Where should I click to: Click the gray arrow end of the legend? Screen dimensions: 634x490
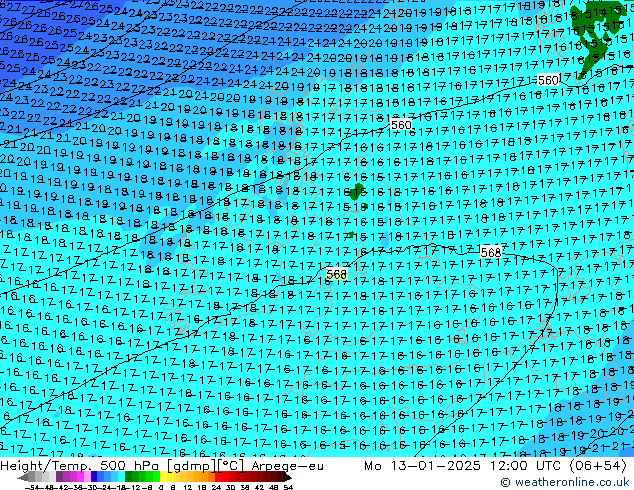(23, 477)
